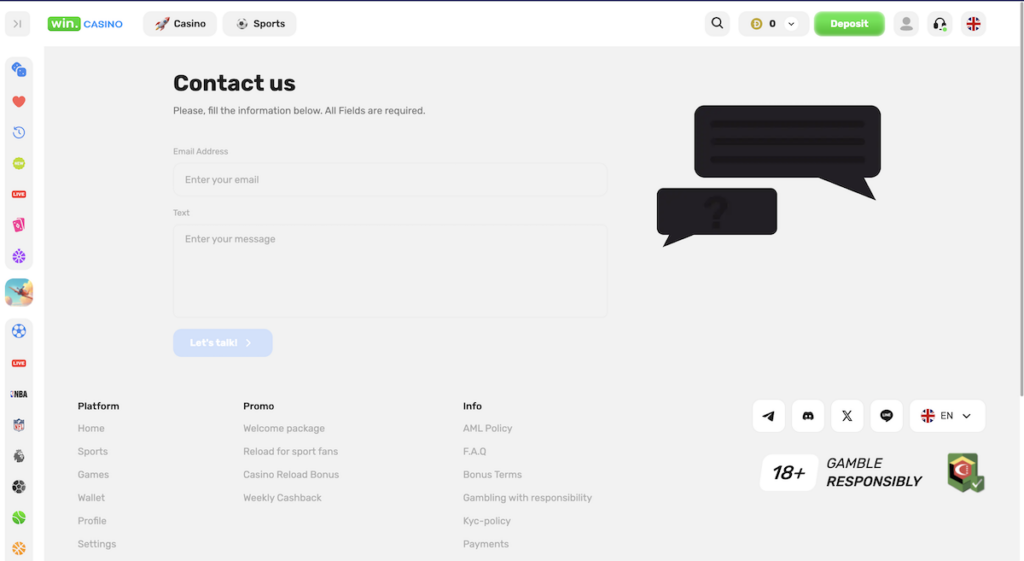Open search with the magnifier icon

[717, 24]
